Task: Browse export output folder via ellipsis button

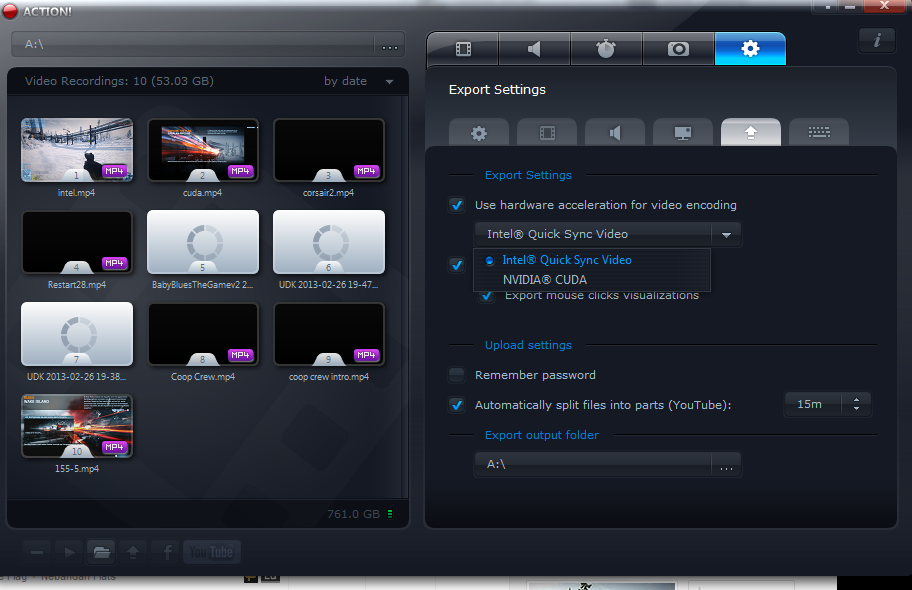Action: pos(726,465)
